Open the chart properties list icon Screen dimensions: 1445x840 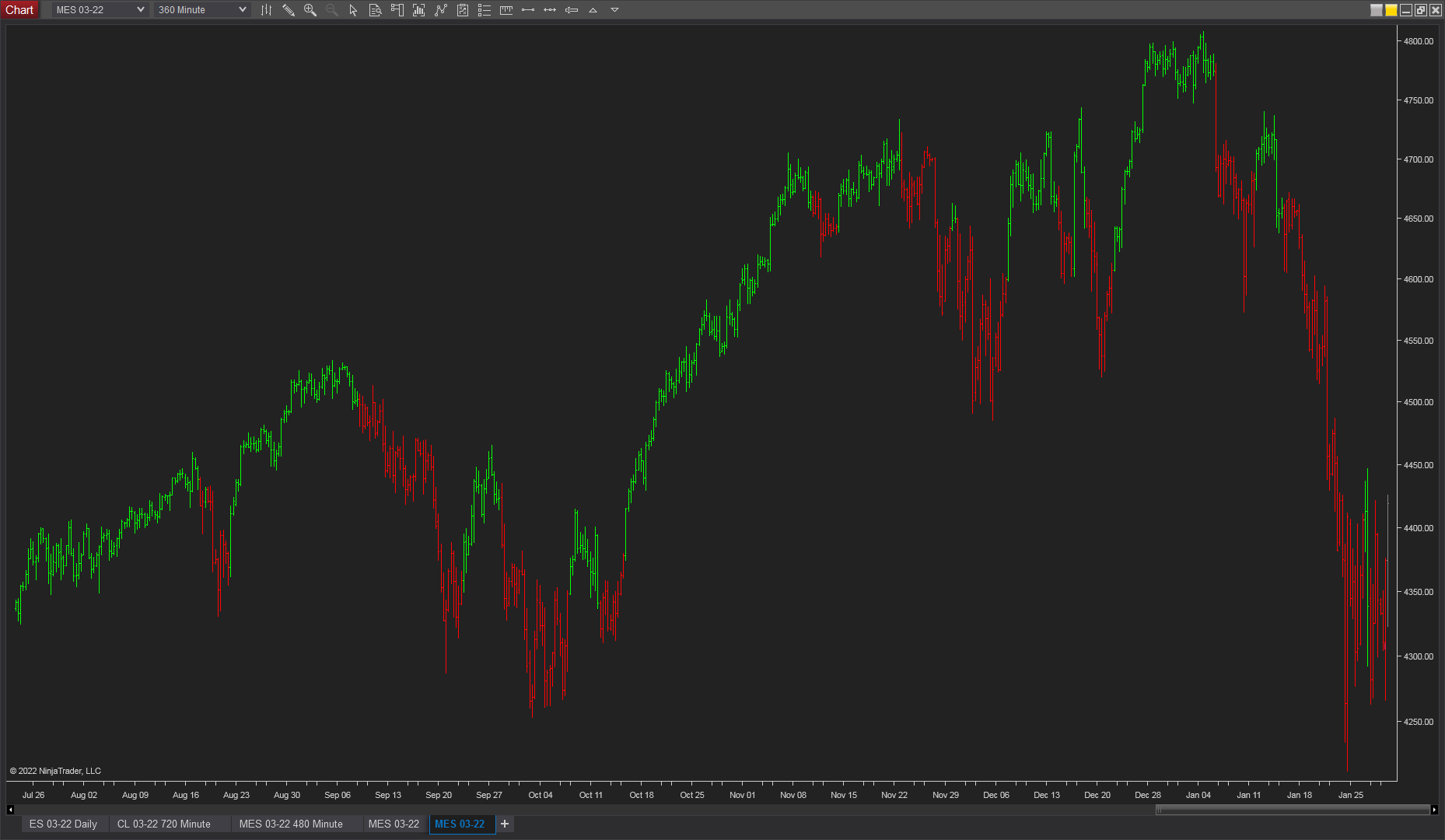pyautogui.click(x=484, y=10)
